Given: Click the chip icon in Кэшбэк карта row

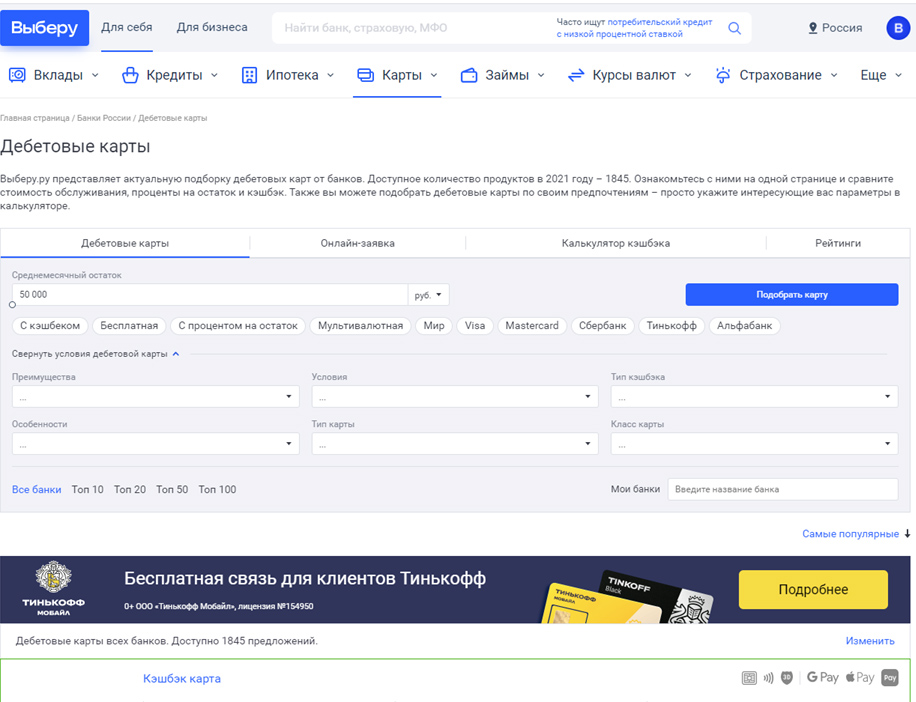Looking at the screenshot, I should (749, 677).
